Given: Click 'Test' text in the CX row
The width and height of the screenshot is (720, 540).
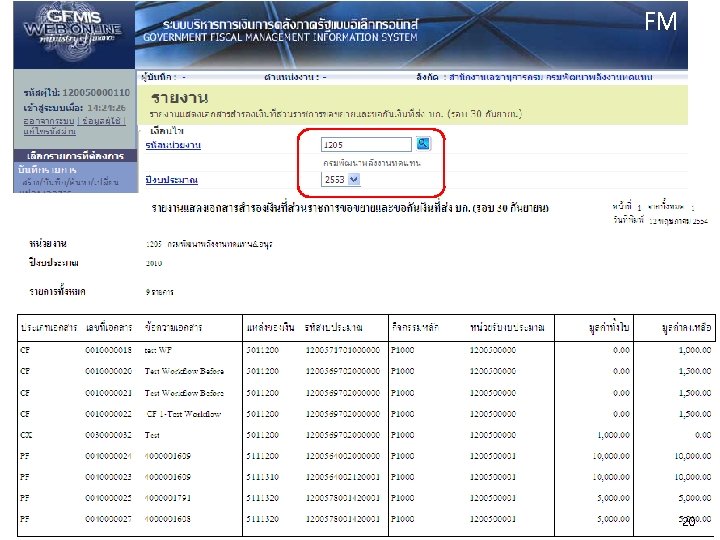Looking at the screenshot, I should click(152, 435).
